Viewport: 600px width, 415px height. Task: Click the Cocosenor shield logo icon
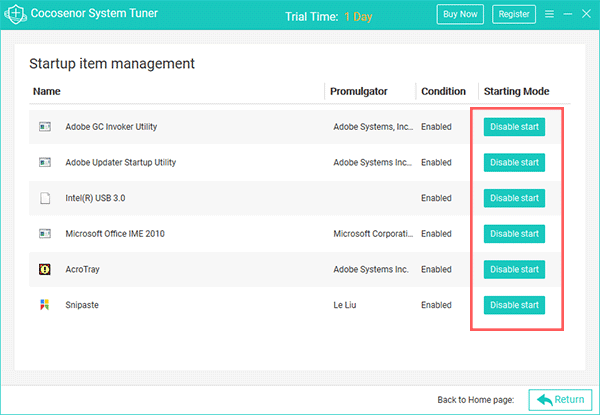coord(15,14)
